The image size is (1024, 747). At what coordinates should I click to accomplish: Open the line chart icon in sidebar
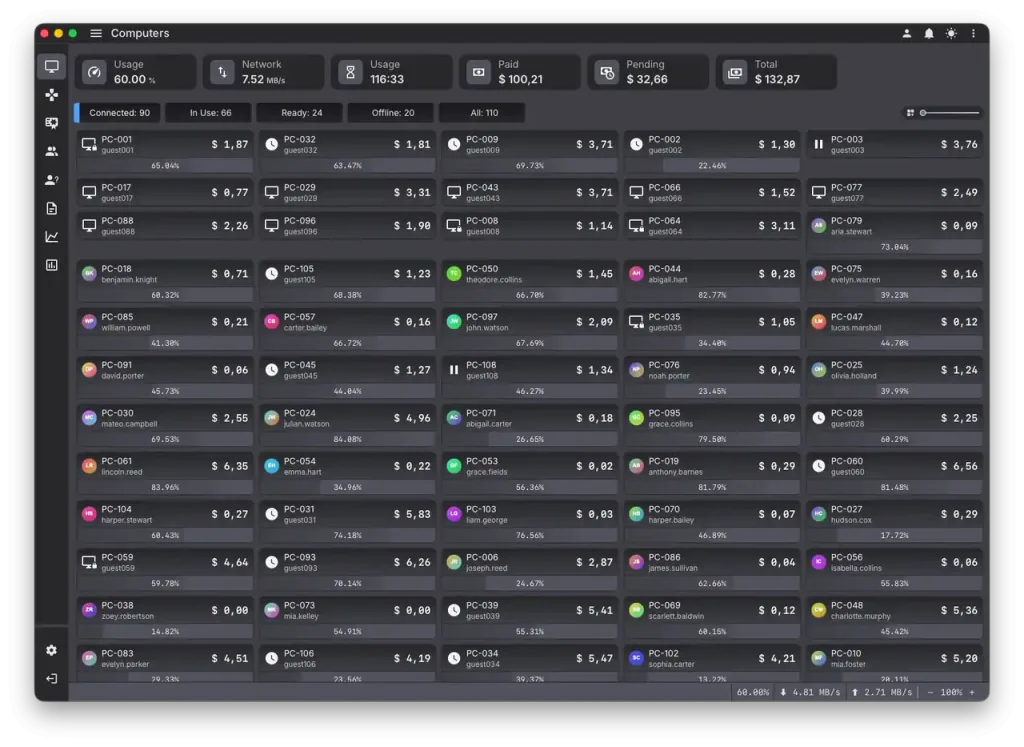tap(52, 236)
